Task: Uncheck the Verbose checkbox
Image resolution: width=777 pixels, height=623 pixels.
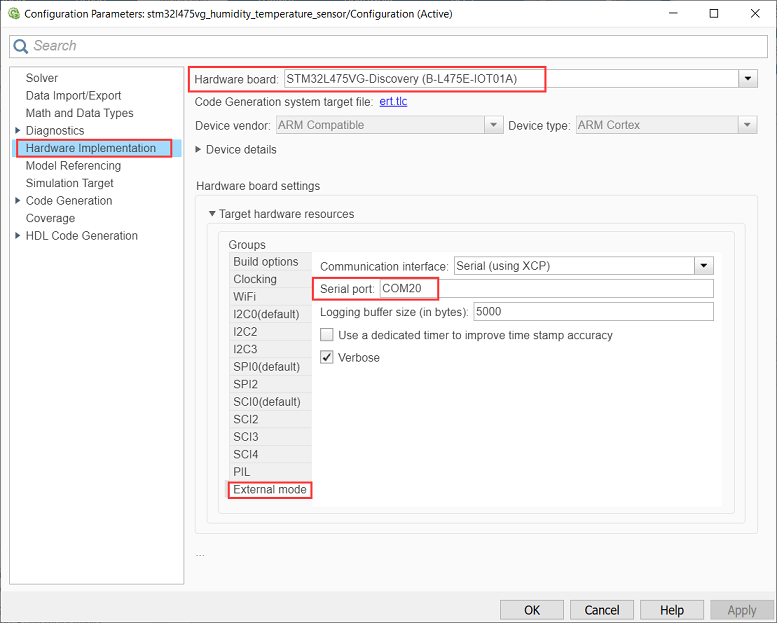Action: pyautogui.click(x=327, y=357)
